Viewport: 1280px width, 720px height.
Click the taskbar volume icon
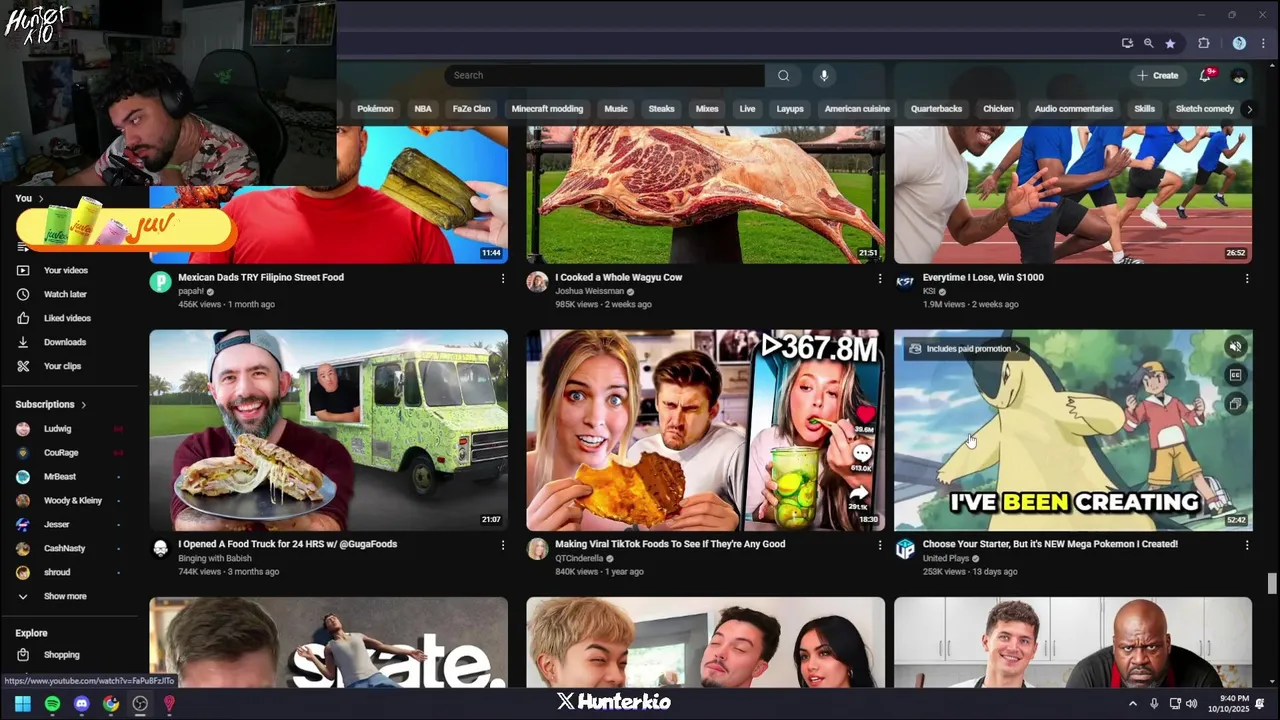tap(1191, 704)
